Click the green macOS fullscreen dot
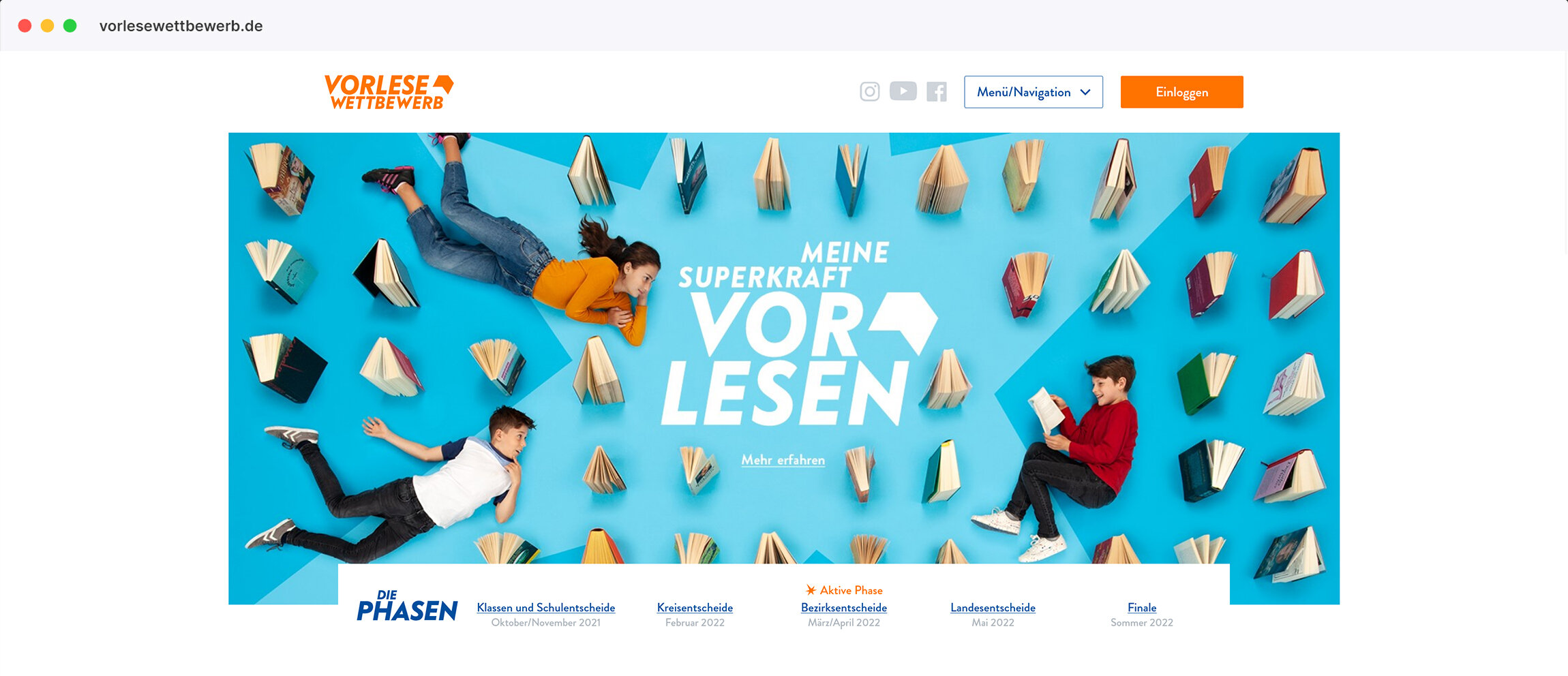The height and width of the screenshot is (676, 1568). pos(70,26)
